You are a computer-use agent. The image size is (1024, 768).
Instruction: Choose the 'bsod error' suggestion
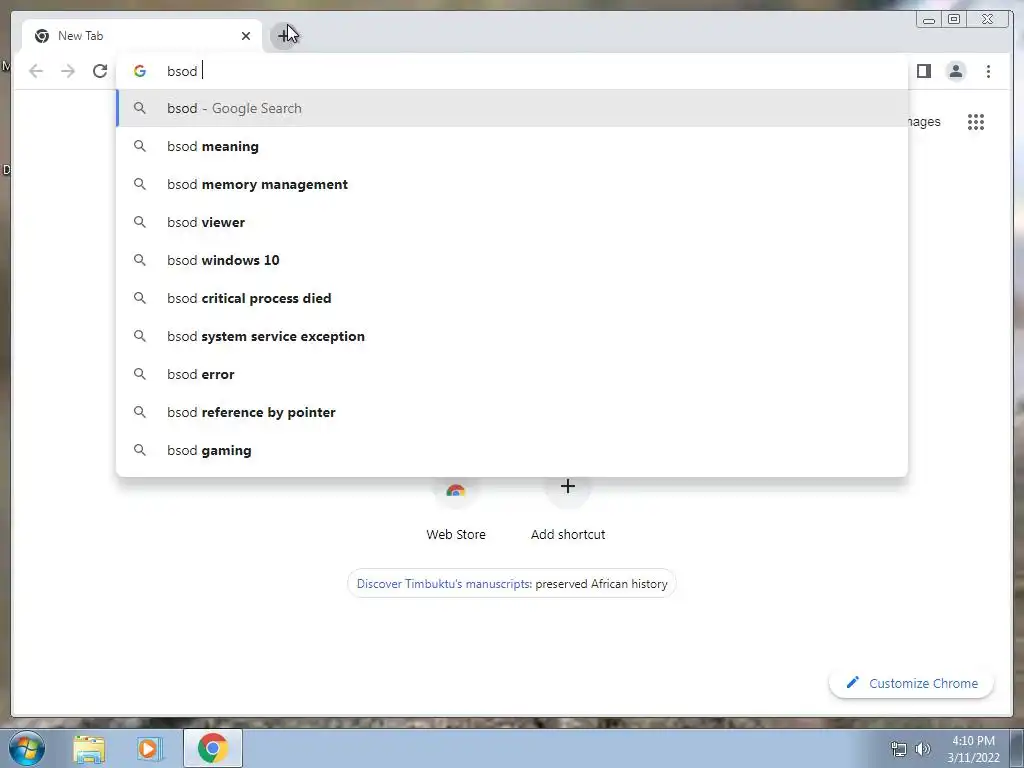(x=512, y=374)
